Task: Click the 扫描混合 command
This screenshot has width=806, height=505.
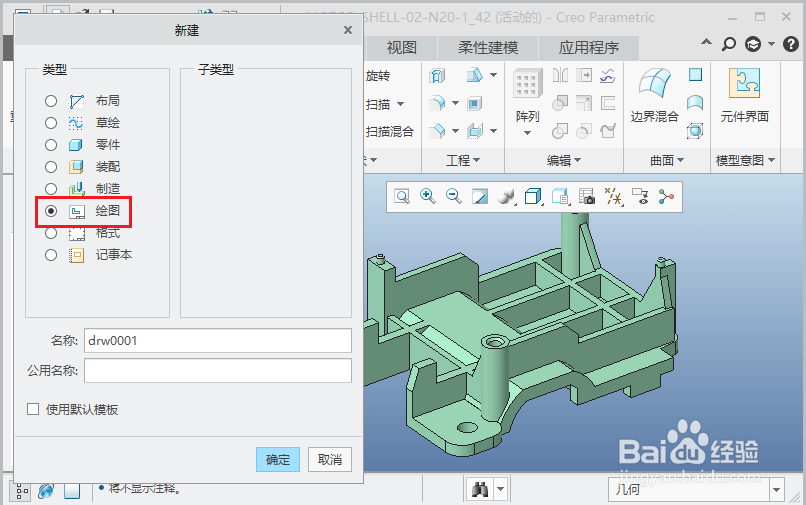Action: [390, 132]
